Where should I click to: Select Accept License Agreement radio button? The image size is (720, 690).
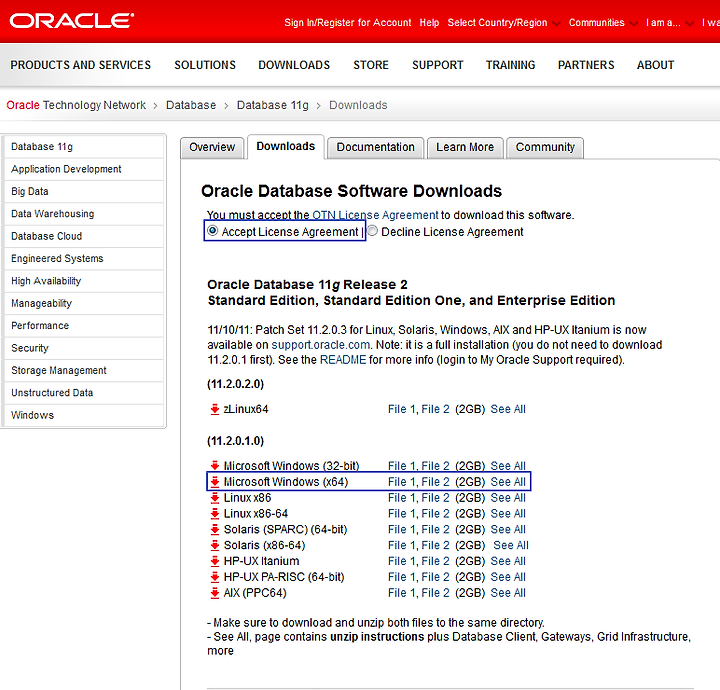212,230
